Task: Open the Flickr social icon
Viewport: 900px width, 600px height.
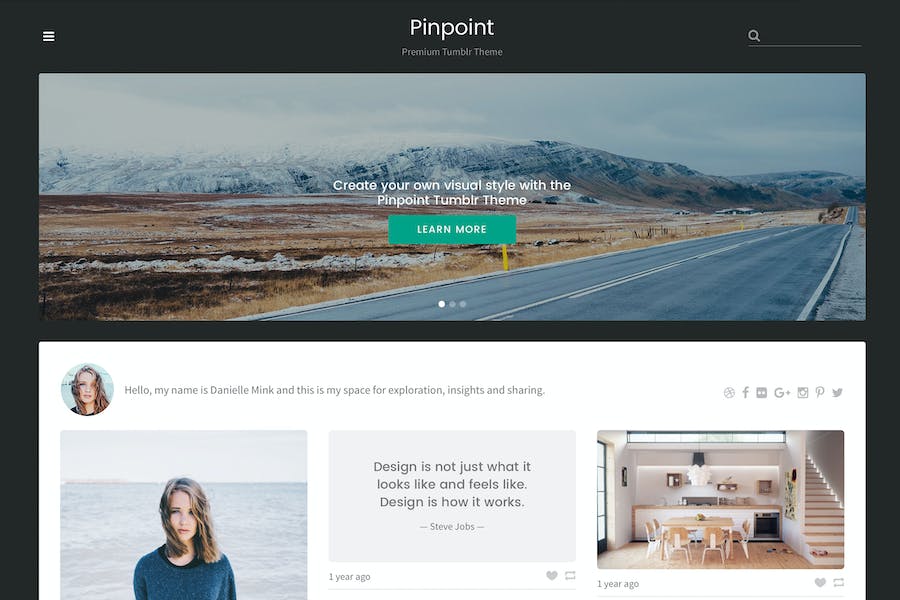Action: click(762, 393)
